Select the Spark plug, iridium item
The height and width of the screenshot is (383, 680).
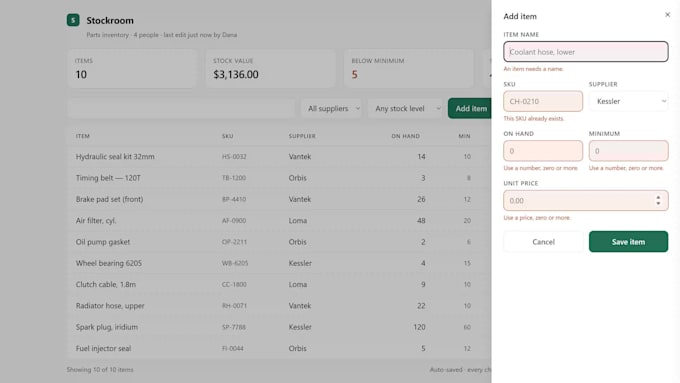(107, 327)
